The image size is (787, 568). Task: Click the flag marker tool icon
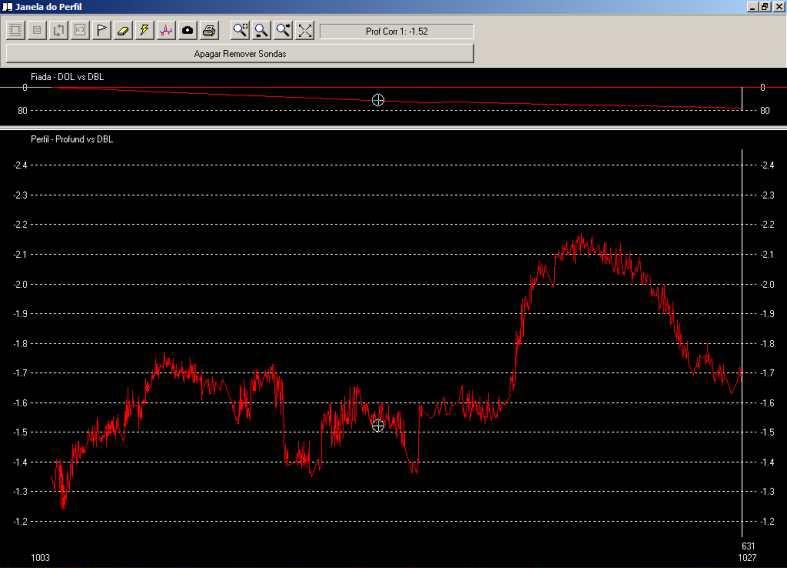[102, 31]
